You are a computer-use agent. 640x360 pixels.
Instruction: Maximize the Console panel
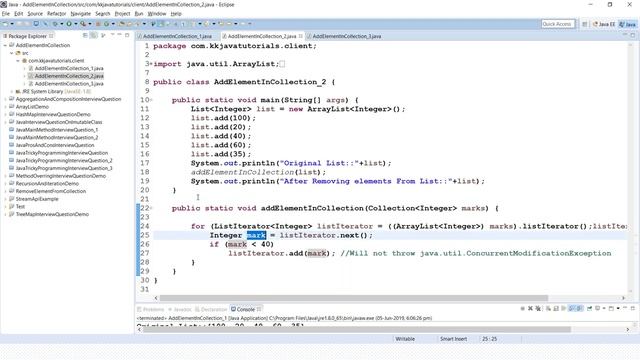coord(633,308)
